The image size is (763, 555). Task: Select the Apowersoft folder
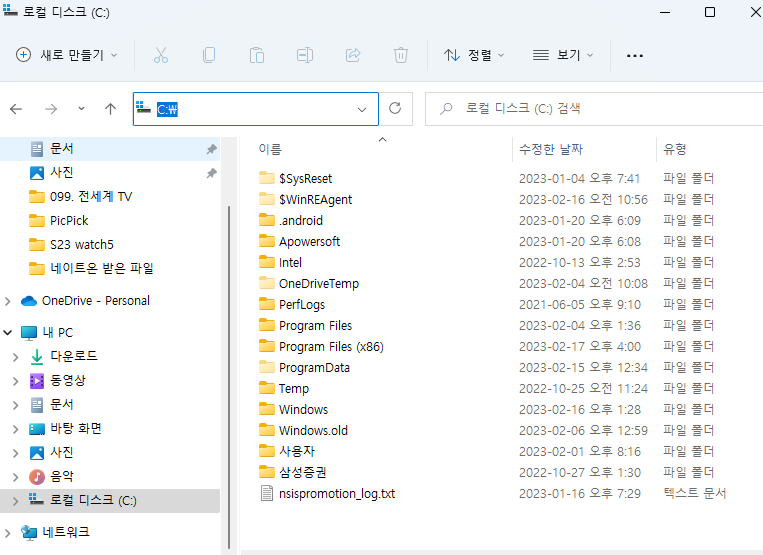point(299,241)
